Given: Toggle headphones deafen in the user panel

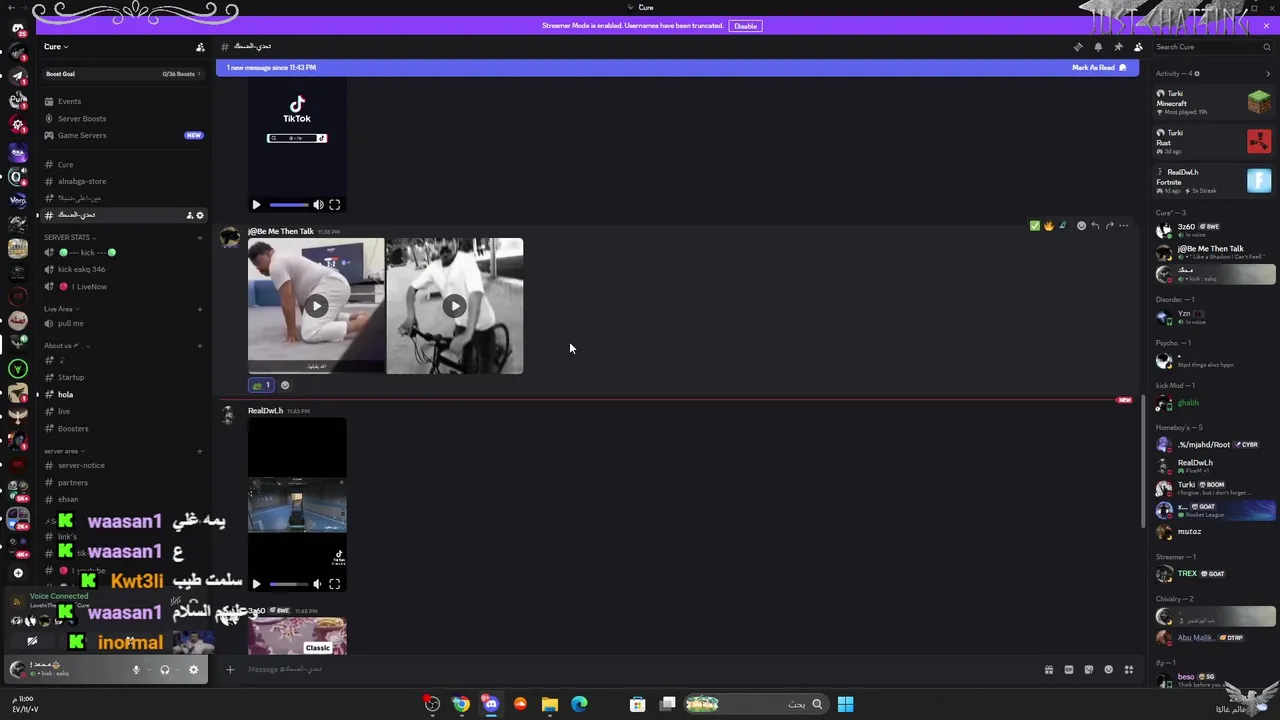Looking at the screenshot, I should pos(165,670).
